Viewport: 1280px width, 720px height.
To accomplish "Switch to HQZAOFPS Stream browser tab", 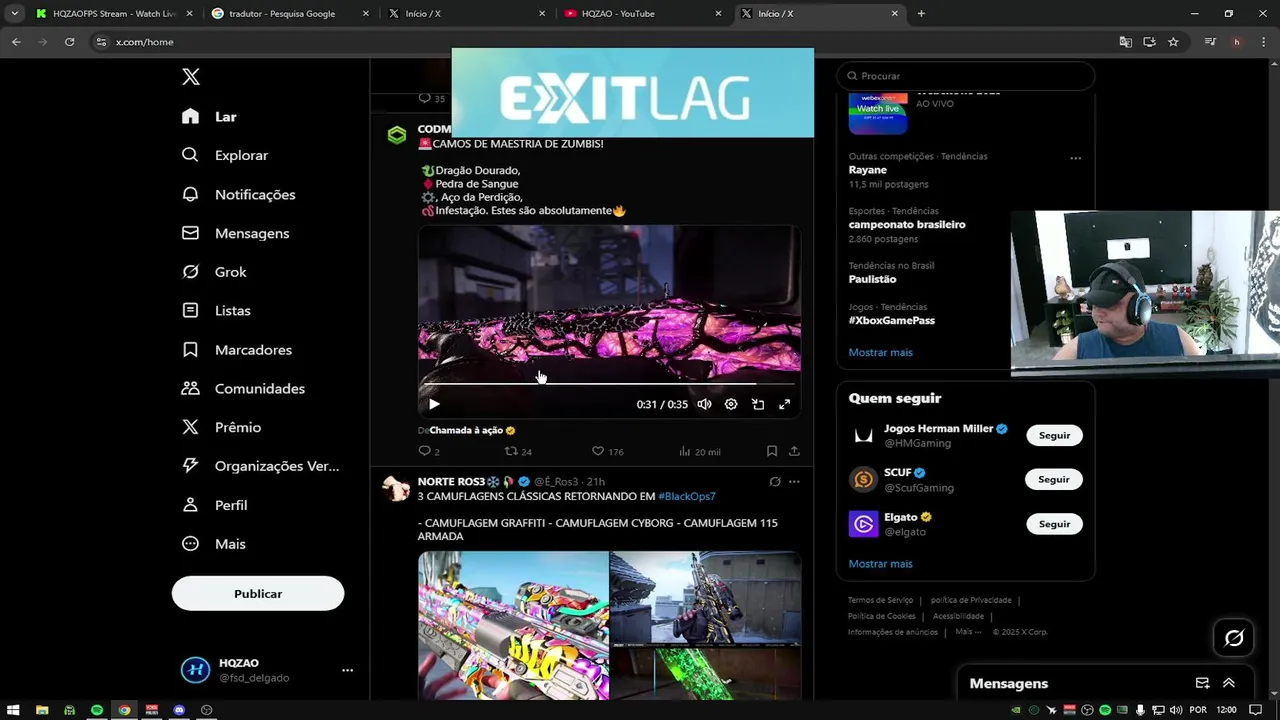I will point(113,13).
